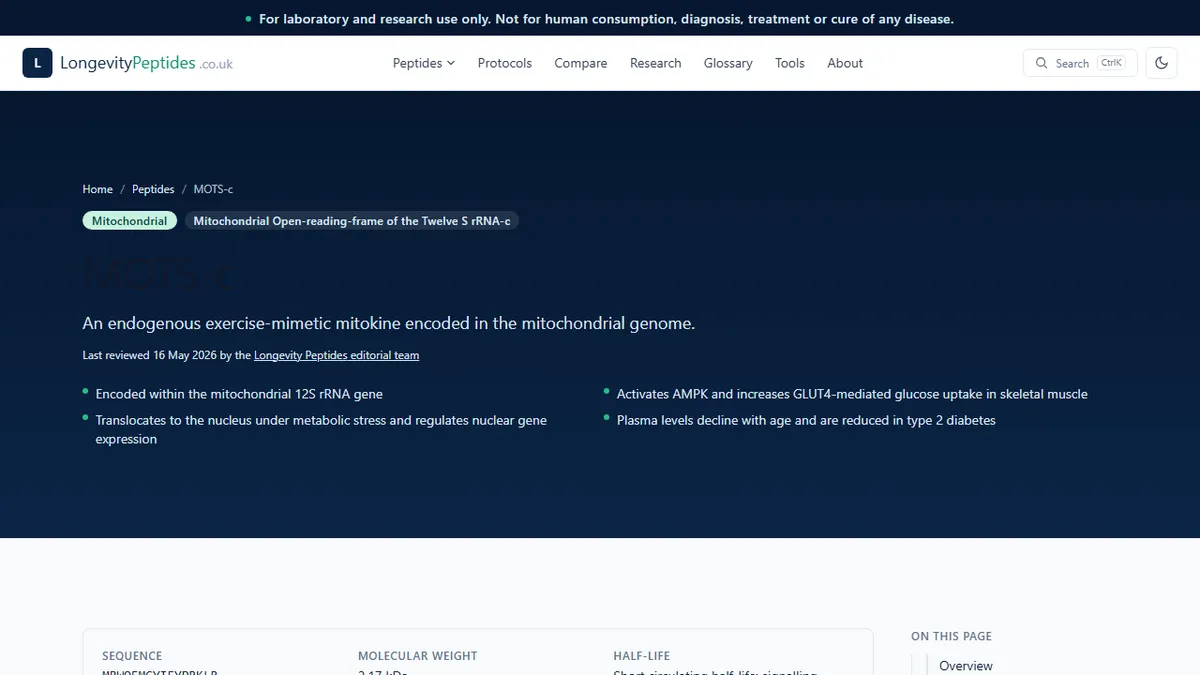Image resolution: width=1200 pixels, height=675 pixels.
Task: Click the full name tag 'Mitochondrial Open-reading-frame of the Twelve S rRNA-c'
Action: pos(352,221)
